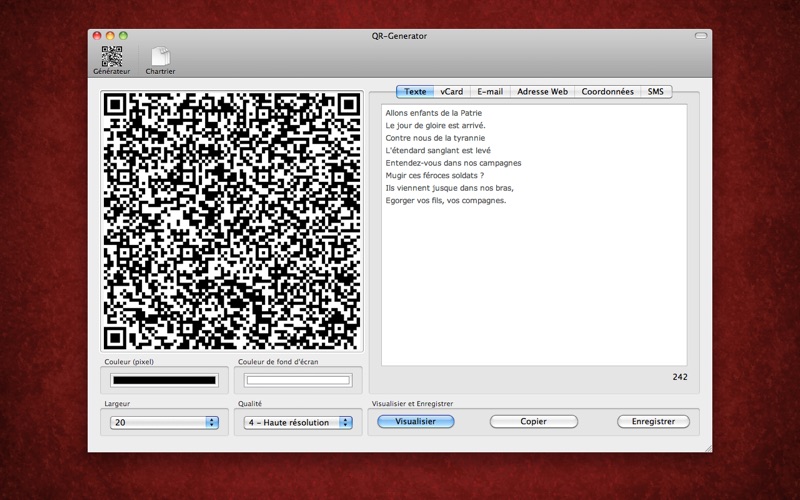Go to the Coordonnées tab
This screenshot has width=800, height=500.
coord(607,92)
